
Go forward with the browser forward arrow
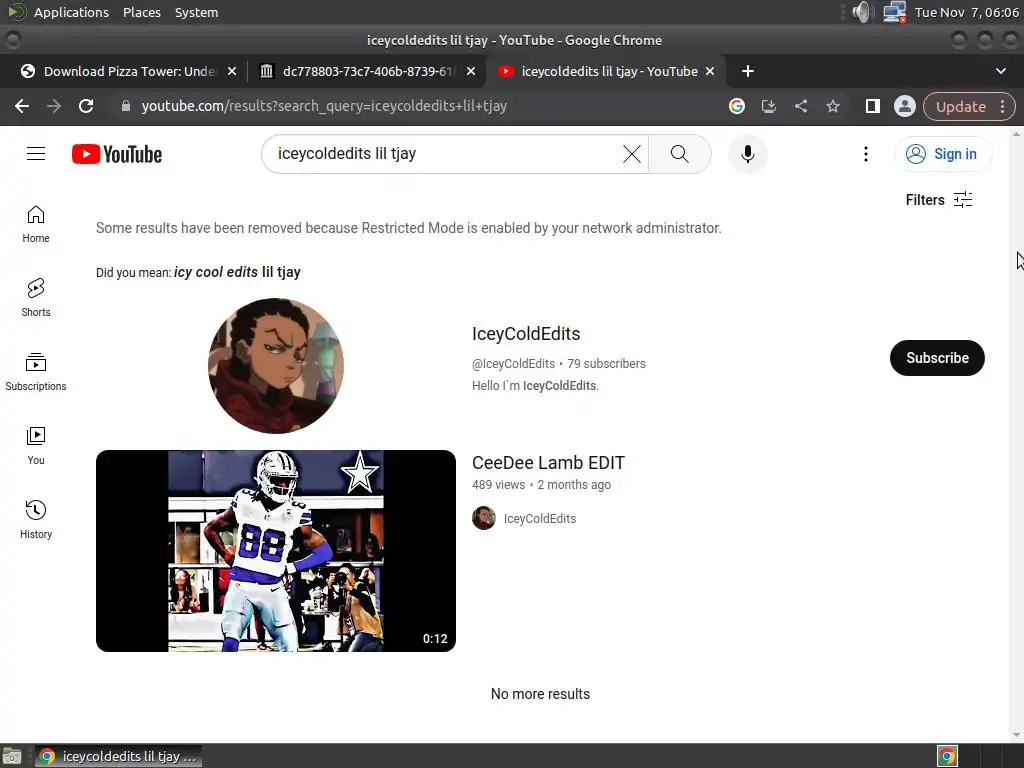(x=54, y=106)
